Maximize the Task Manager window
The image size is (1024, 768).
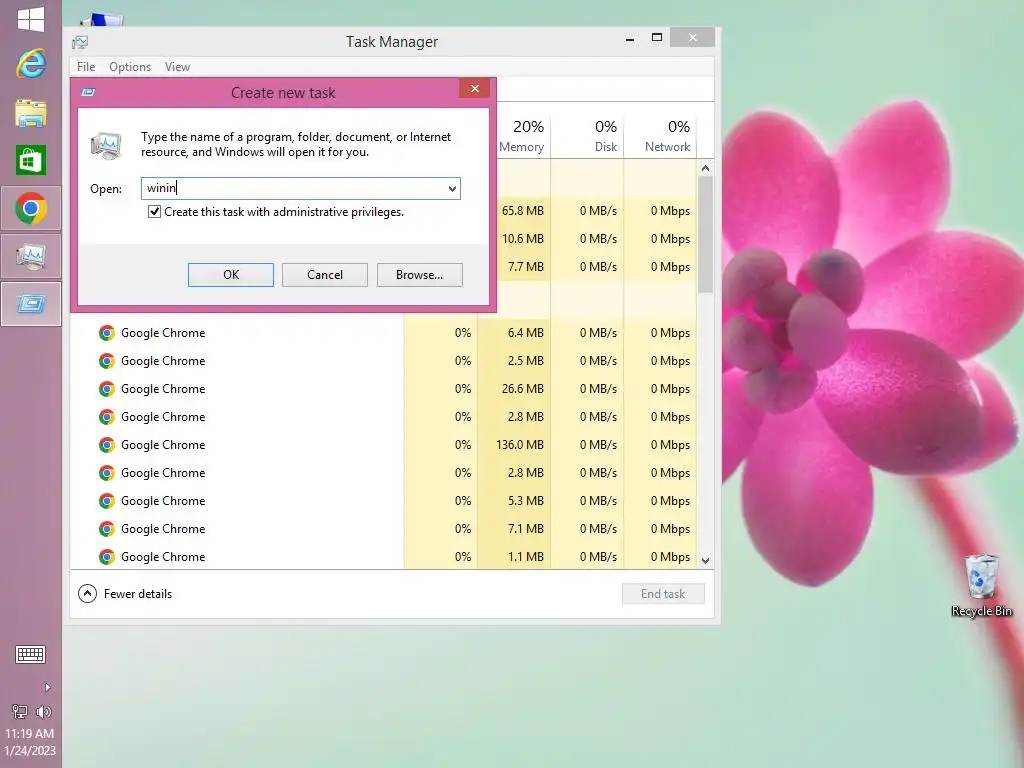(657, 38)
